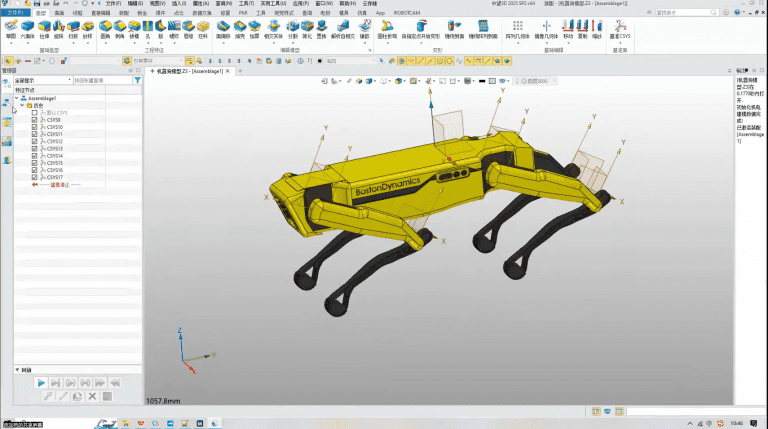This screenshot has width=768, height=429.
Task: Click the filter funnel icon in manager
Action: pos(137,80)
